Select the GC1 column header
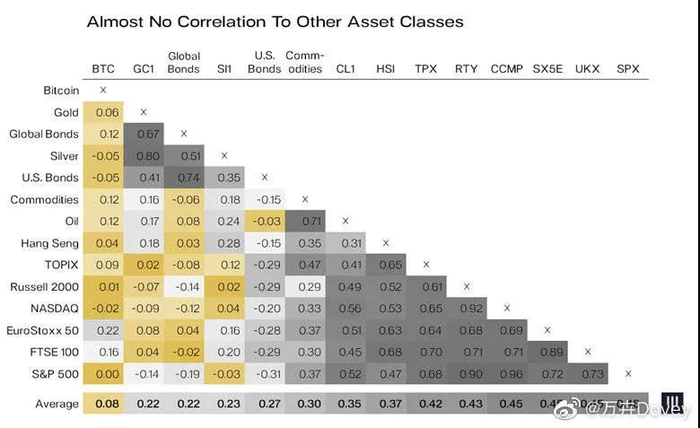This screenshot has width=700, height=428. click(143, 69)
